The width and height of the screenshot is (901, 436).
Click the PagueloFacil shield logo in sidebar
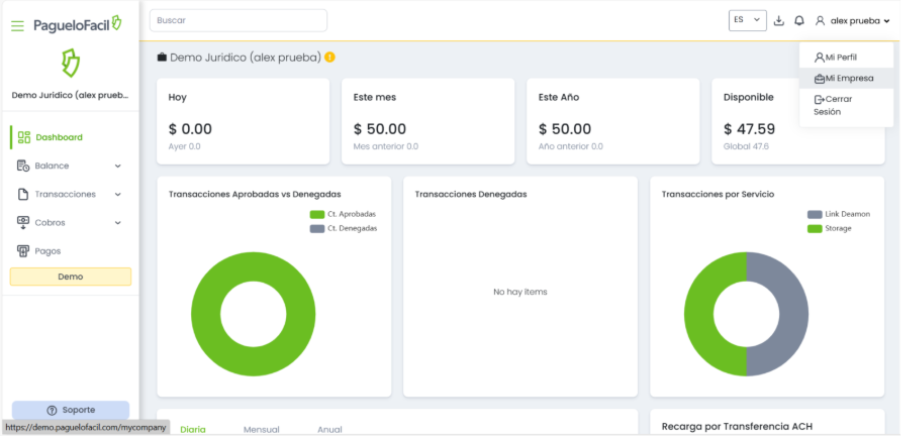coord(69,63)
